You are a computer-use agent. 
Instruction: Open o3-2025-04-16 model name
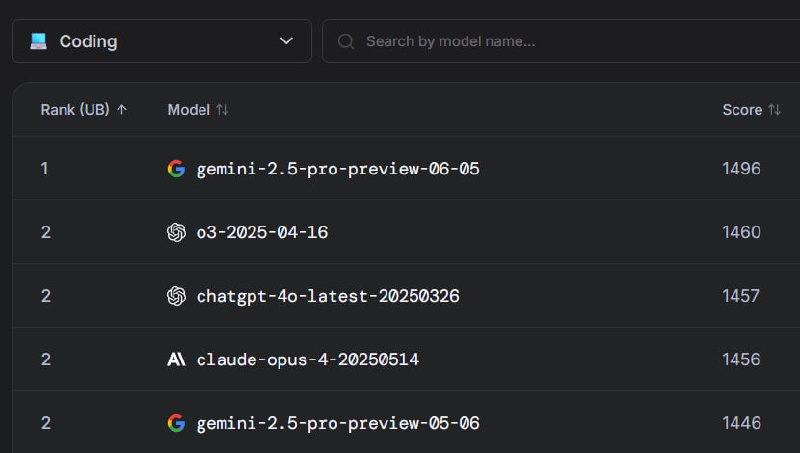click(x=262, y=232)
